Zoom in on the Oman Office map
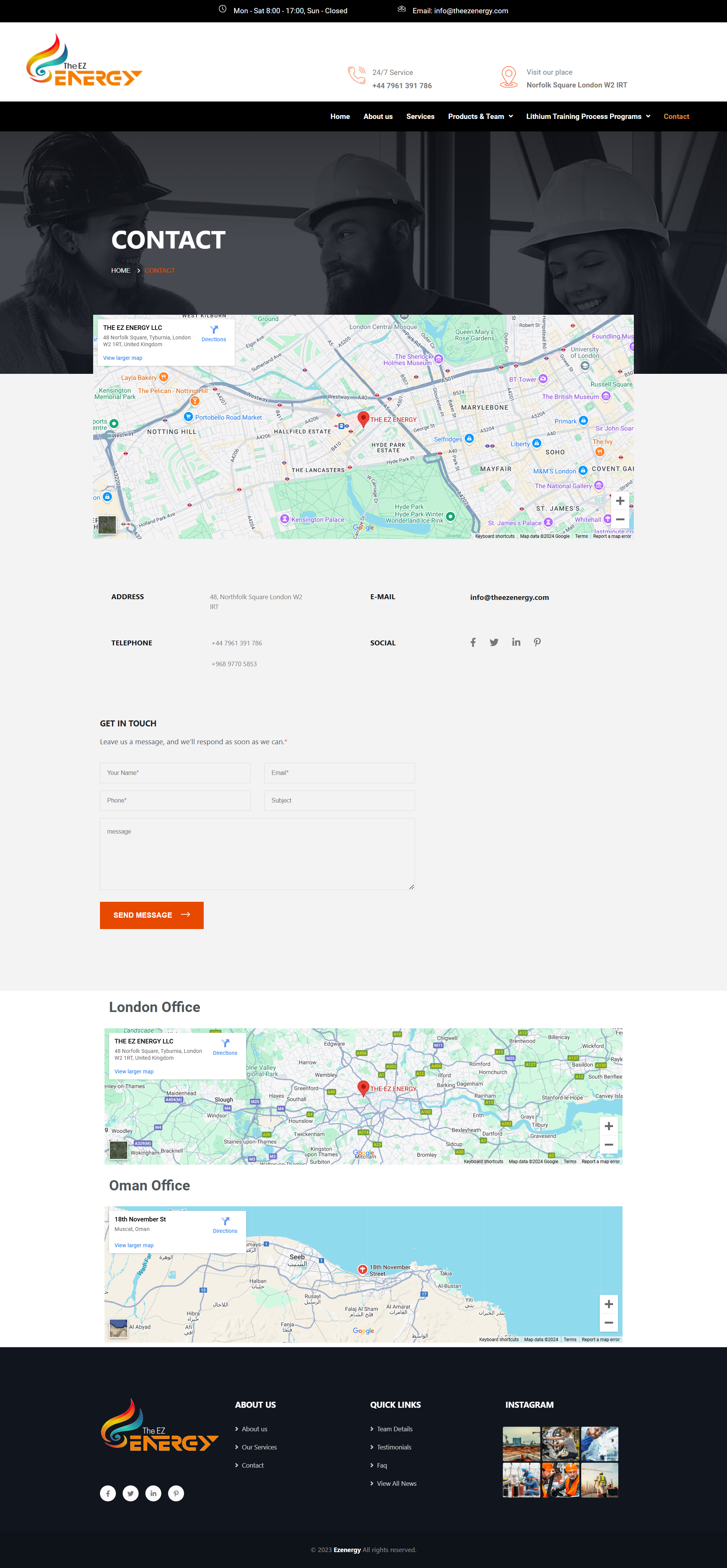This screenshot has height=1568, width=727. click(608, 1304)
